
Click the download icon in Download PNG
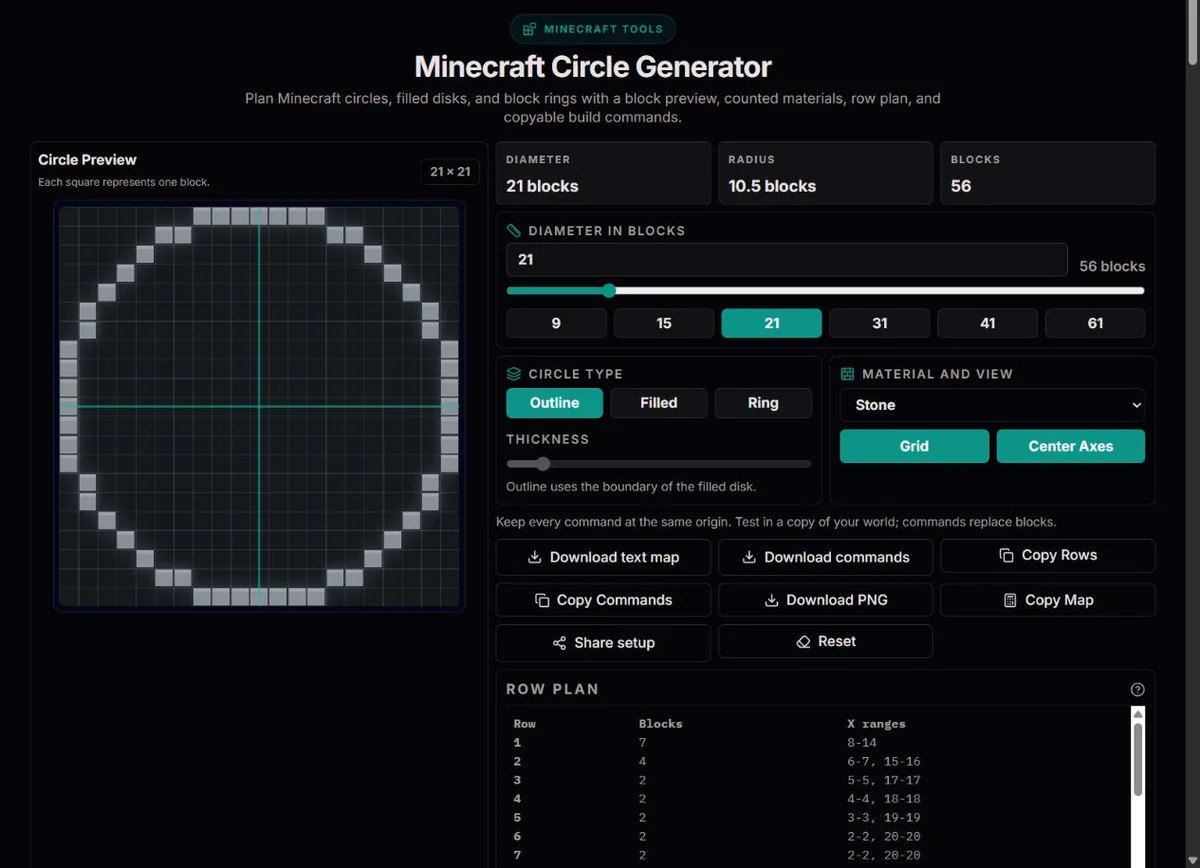click(x=771, y=600)
